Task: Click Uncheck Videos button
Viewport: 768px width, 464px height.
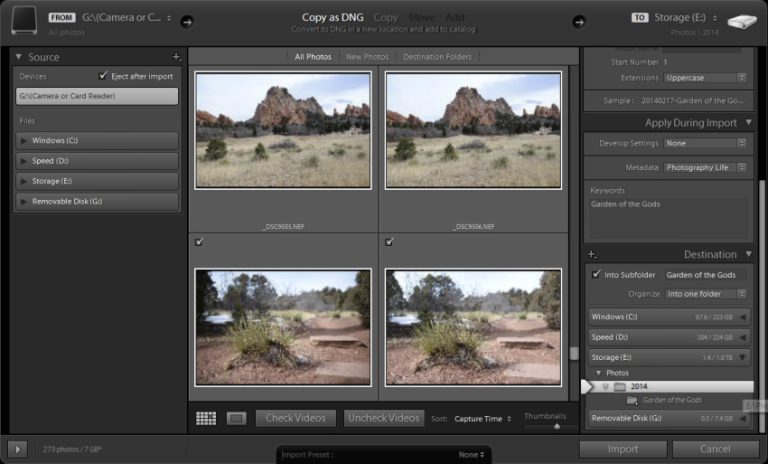Action: pos(384,418)
